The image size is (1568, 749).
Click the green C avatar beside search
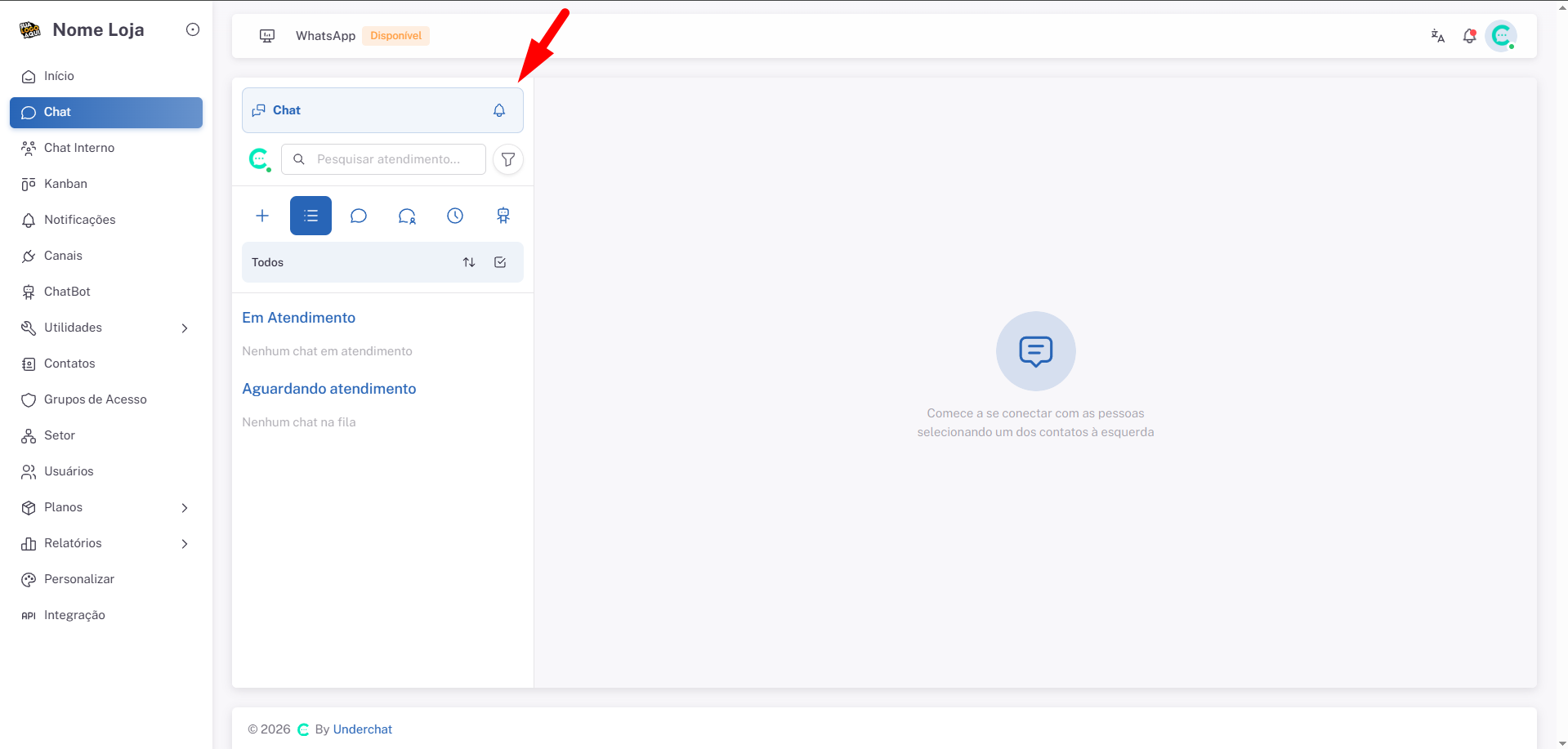tap(260, 159)
